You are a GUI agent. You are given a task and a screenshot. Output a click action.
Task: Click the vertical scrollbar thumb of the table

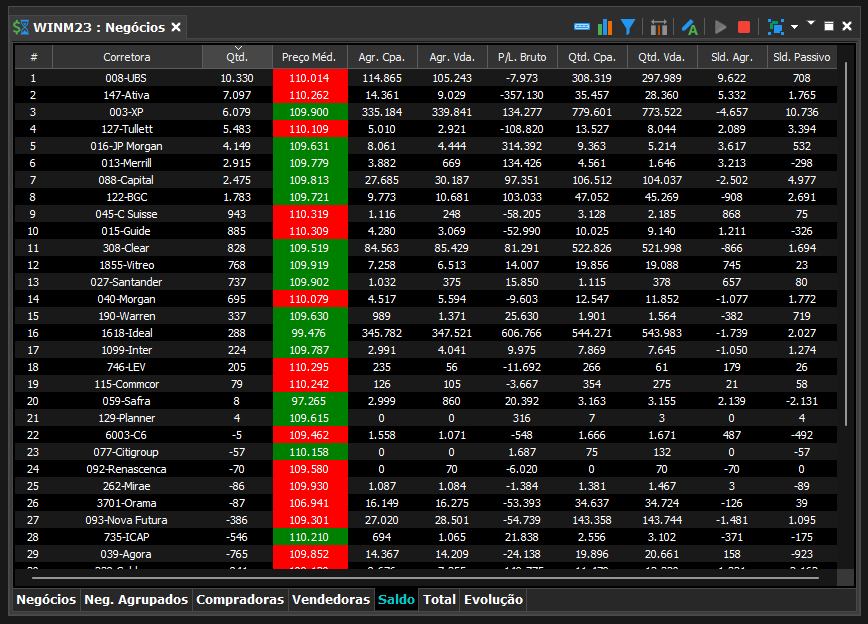click(846, 244)
